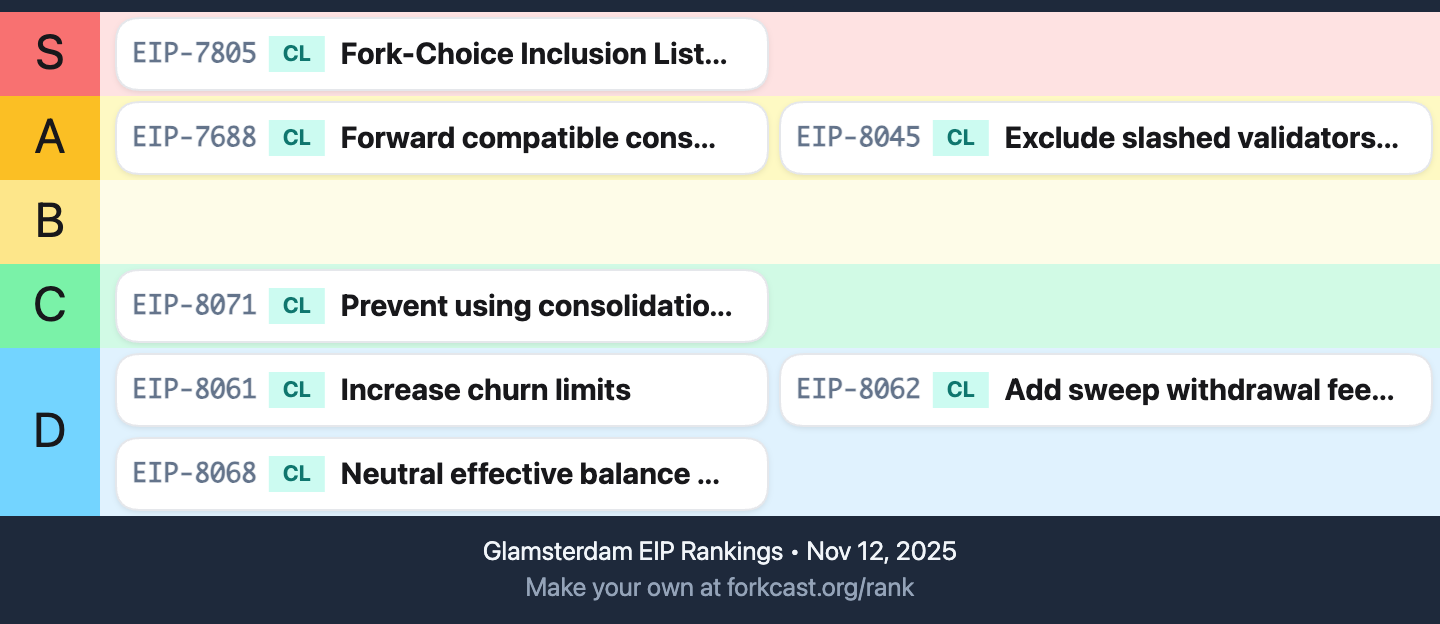Click the EIP-8045 Exclude slashed validators card
1440x624 pixels.
(1105, 138)
